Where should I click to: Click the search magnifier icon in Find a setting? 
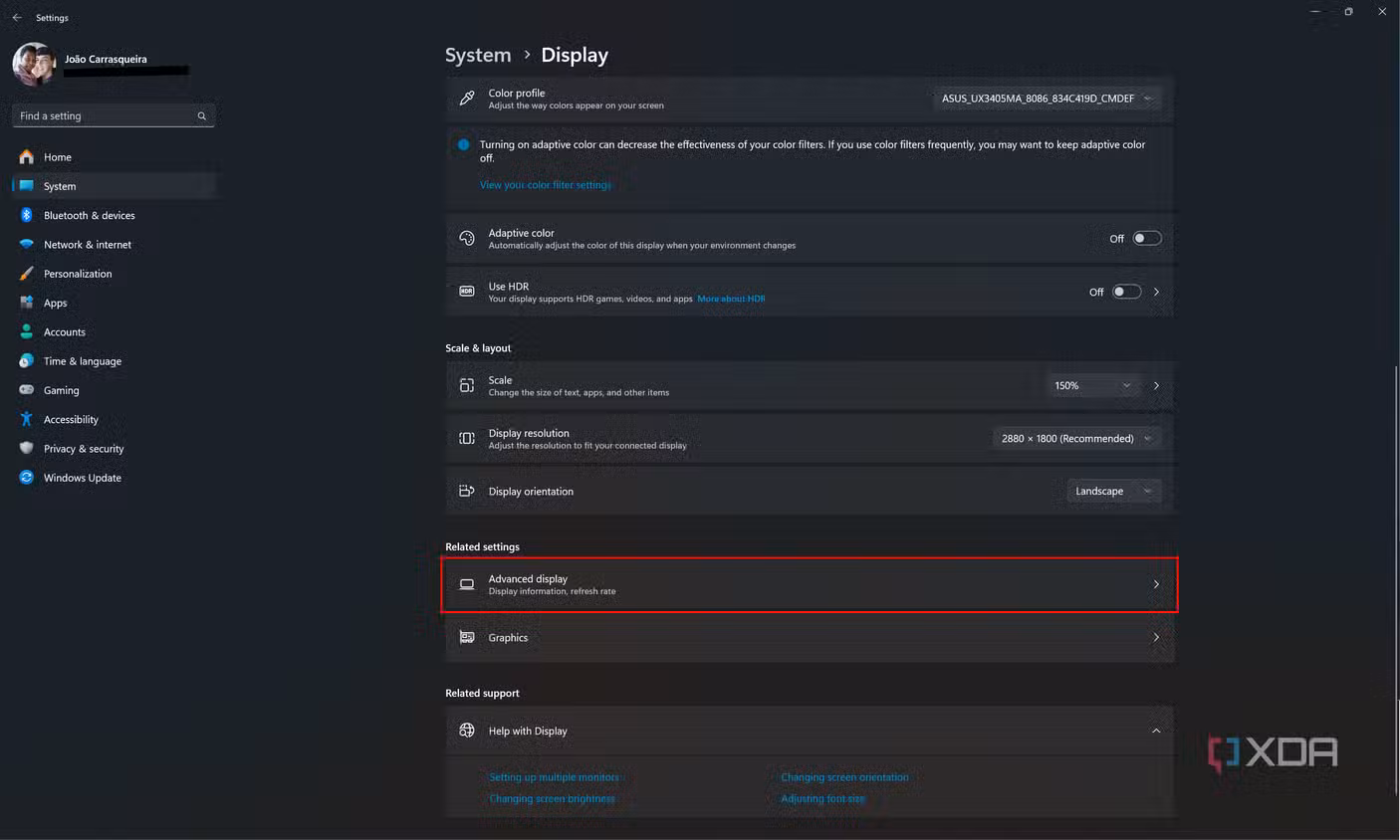(202, 116)
